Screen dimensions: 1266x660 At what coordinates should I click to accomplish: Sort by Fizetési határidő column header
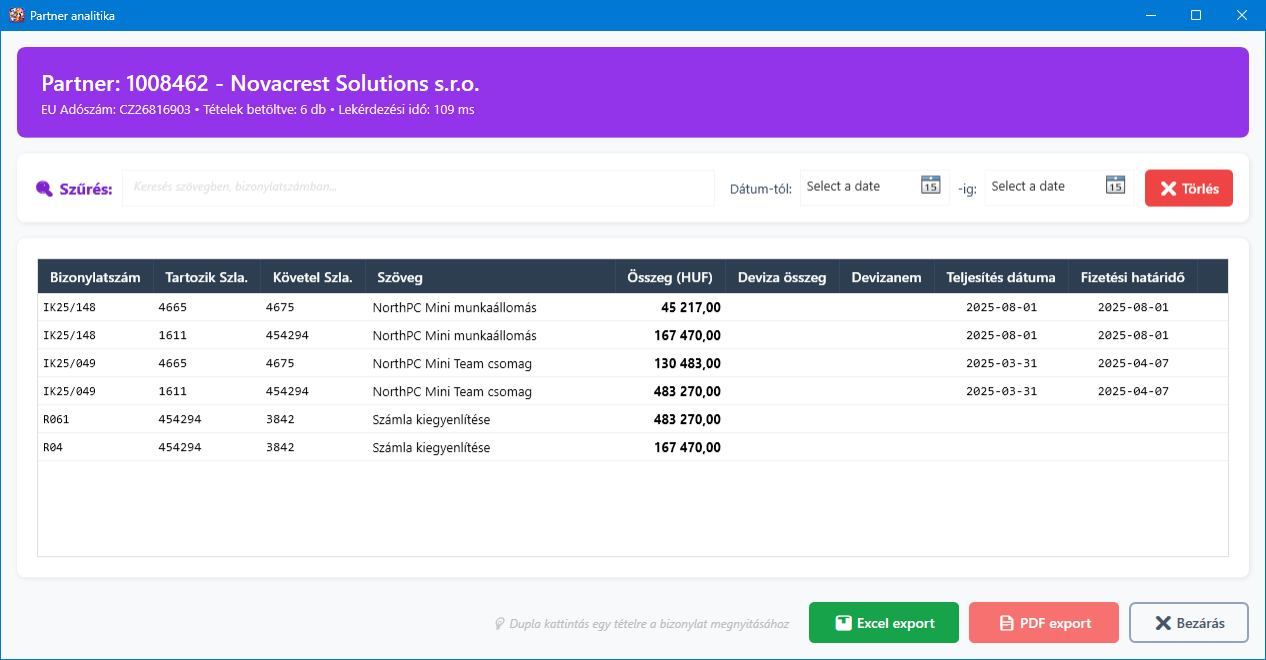pyautogui.click(x=1133, y=277)
